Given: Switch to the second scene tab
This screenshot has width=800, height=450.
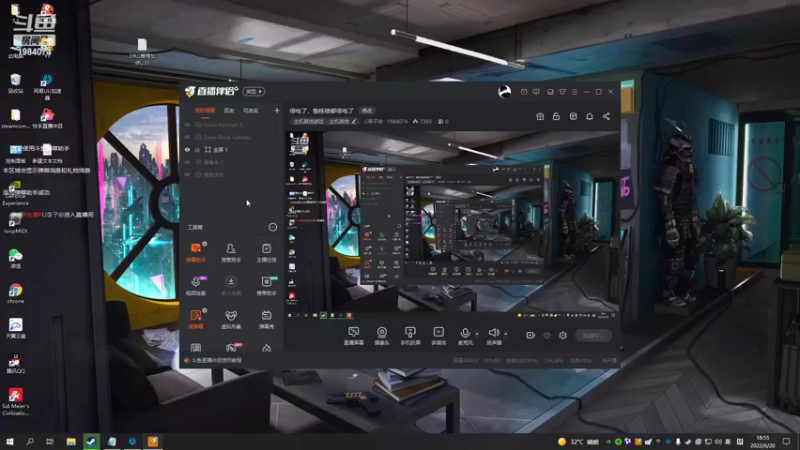Looking at the screenshot, I should point(229,110).
